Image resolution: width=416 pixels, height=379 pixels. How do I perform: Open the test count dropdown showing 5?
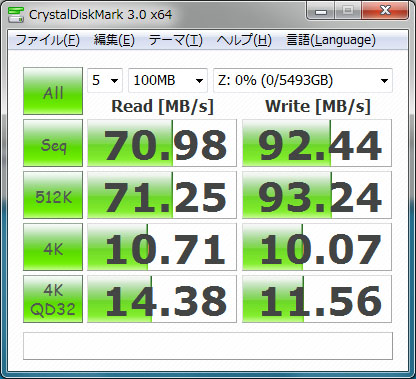coord(105,80)
